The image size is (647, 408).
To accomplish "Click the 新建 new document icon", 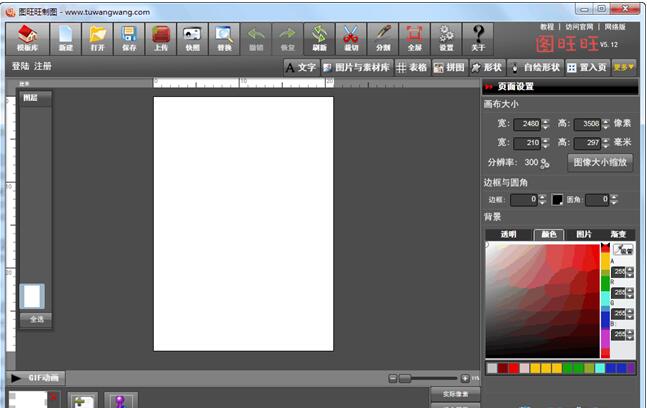I will click(x=66, y=38).
